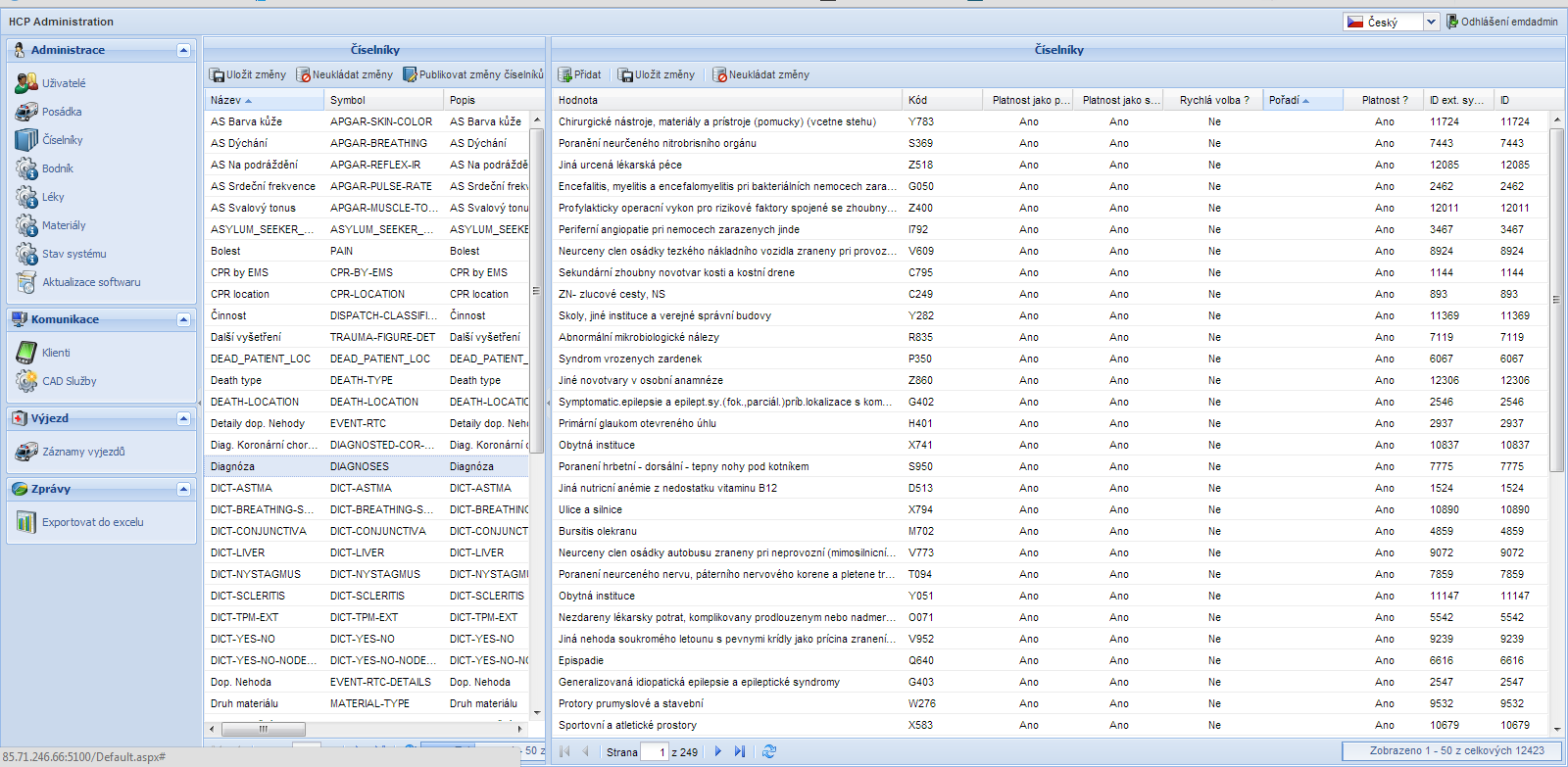Sort by Platnost ? column header

click(1384, 100)
